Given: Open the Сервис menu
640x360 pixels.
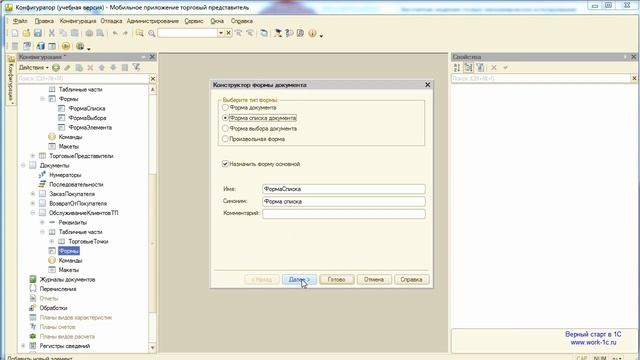Looking at the screenshot, I should point(194,21).
